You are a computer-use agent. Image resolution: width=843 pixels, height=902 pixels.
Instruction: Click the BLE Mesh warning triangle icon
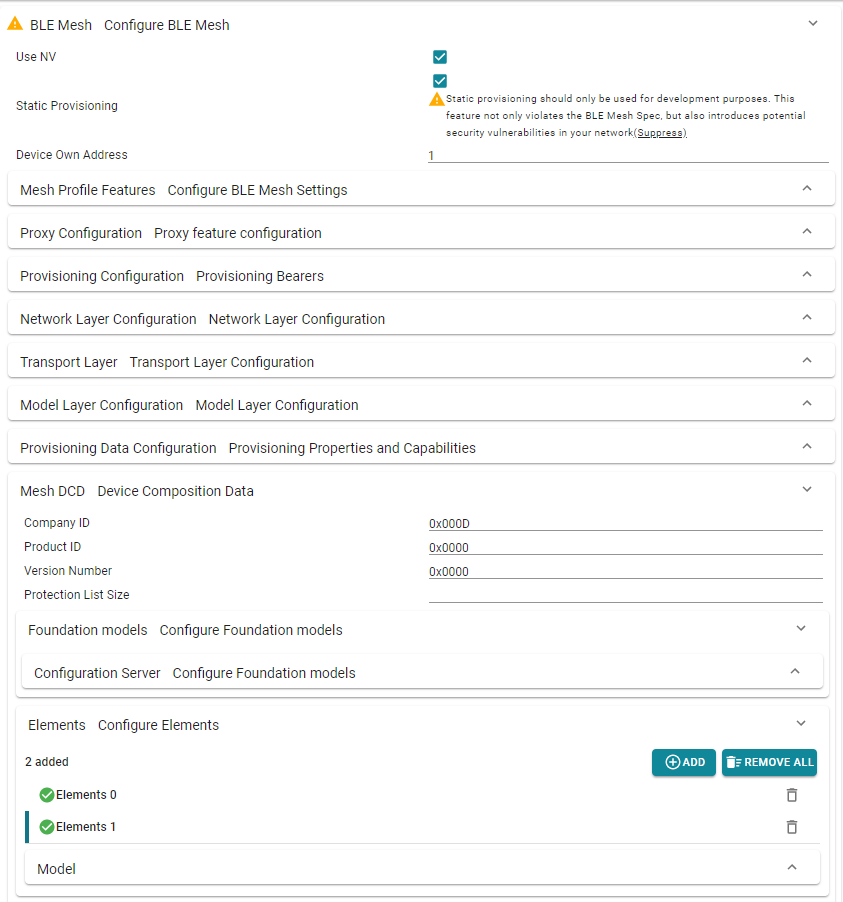(15, 24)
